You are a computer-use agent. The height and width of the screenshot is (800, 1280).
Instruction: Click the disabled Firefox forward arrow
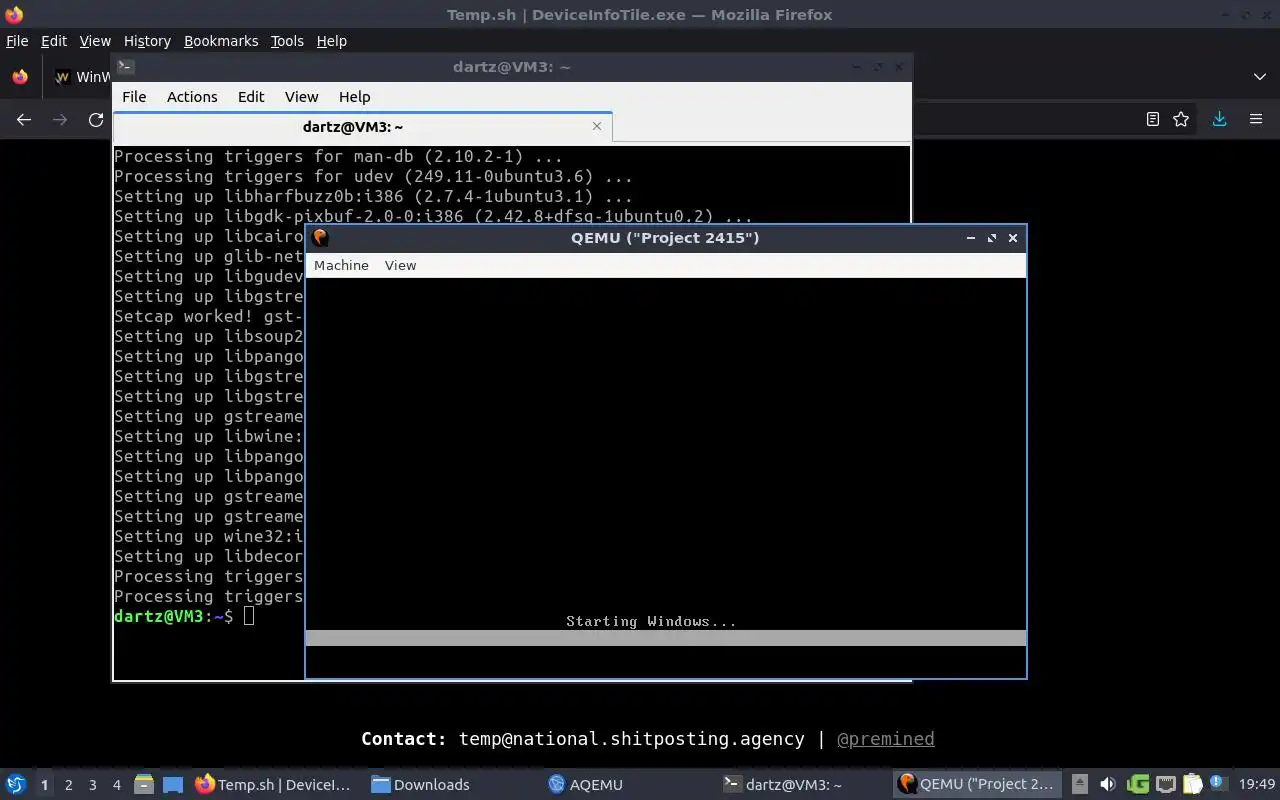[x=60, y=119]
